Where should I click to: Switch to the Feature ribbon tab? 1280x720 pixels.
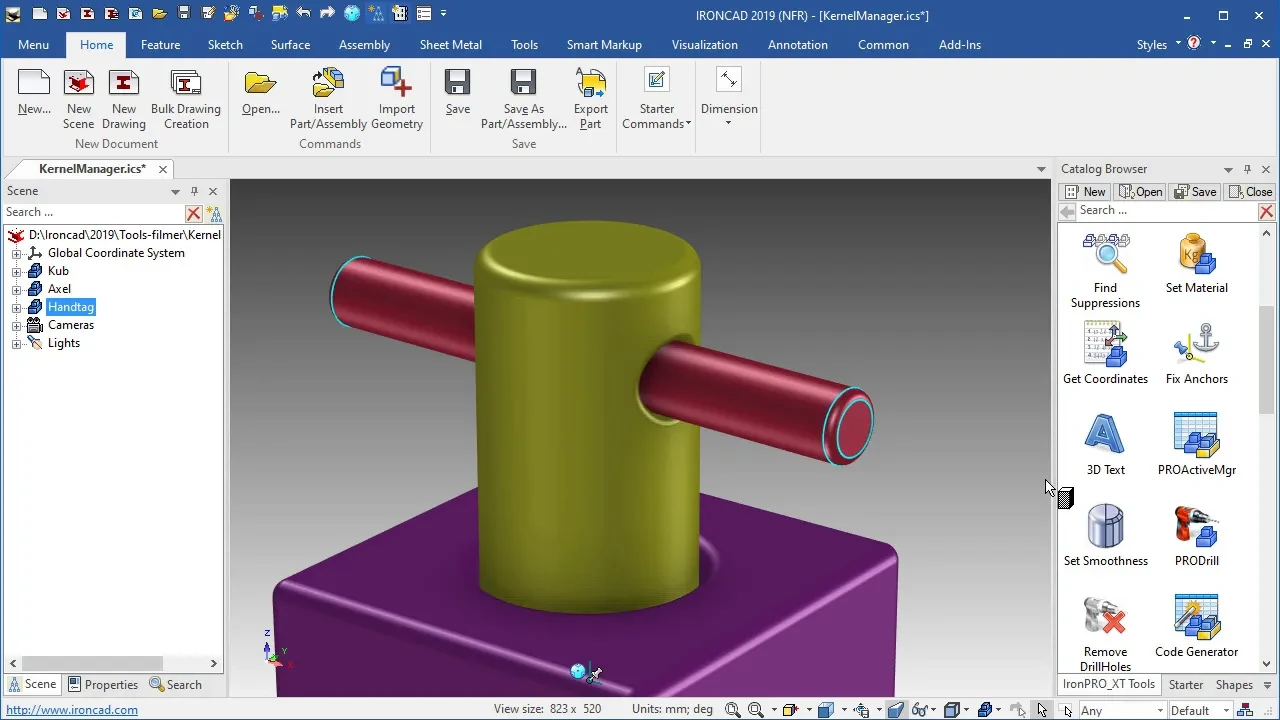(x=160, y=45)
